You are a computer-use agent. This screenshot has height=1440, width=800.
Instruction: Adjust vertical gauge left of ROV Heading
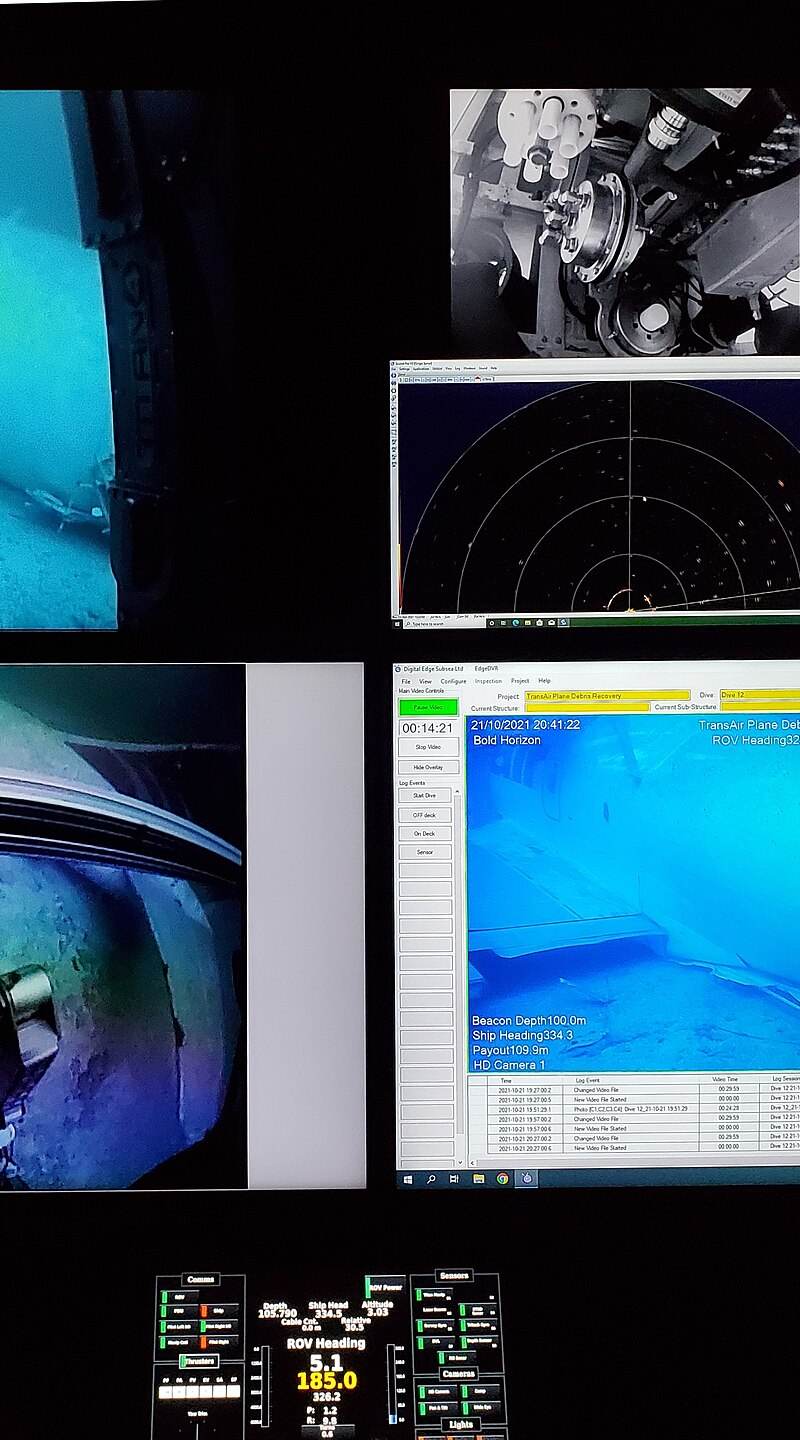(x=265, y=1384)
